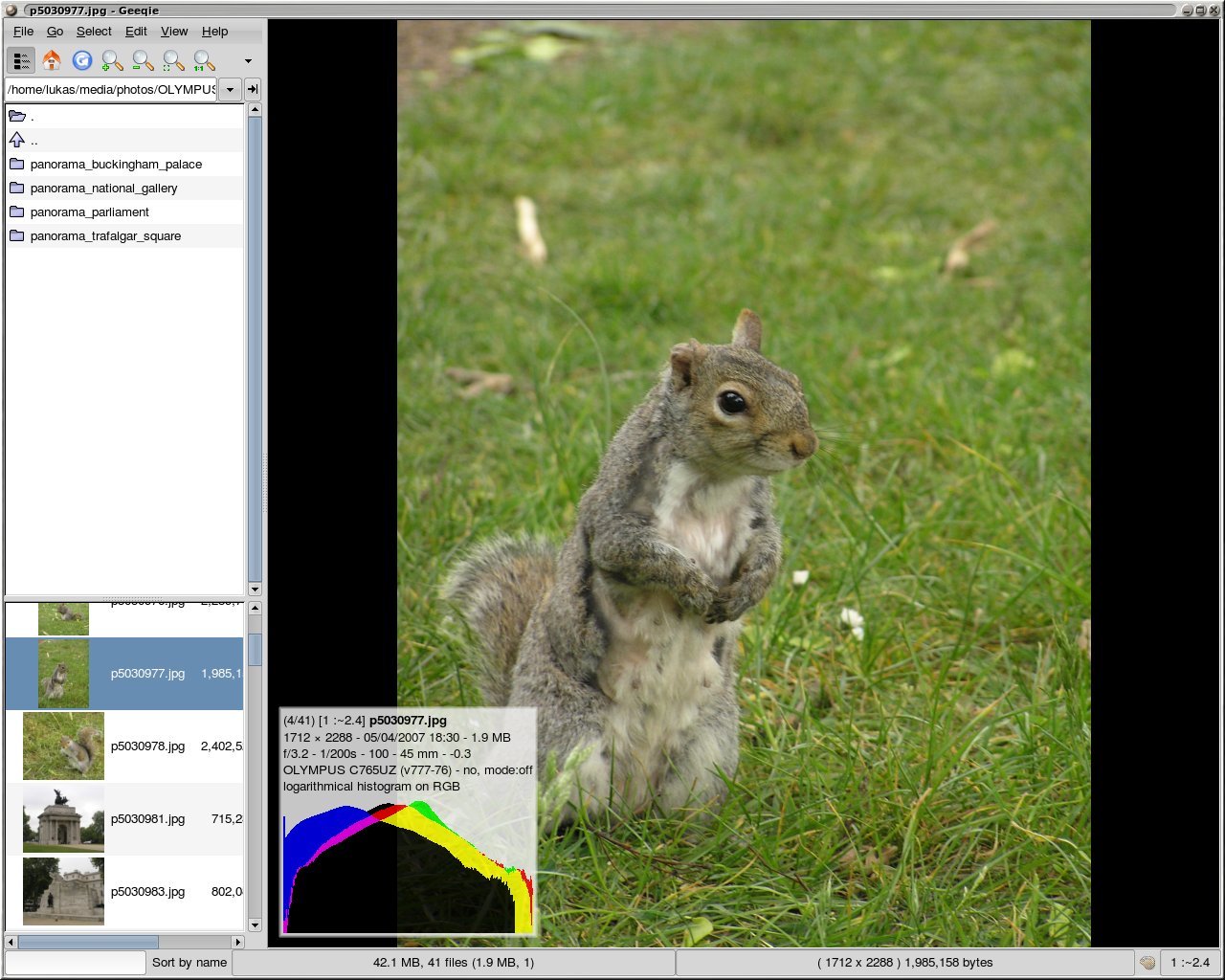Screen dimensions: 1225x980
Task: Click the file list horizontal scrollbar thumb
Action: (x=88, y=942)
